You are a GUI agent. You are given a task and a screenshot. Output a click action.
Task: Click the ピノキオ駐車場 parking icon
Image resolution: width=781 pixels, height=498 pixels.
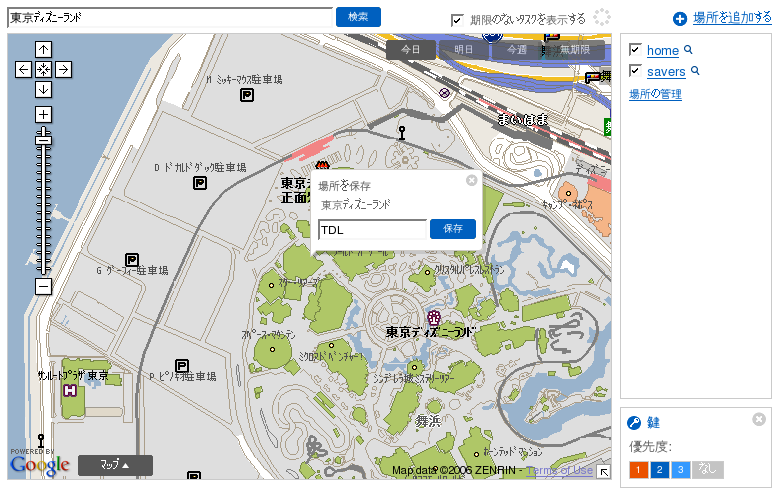point(182,366)
